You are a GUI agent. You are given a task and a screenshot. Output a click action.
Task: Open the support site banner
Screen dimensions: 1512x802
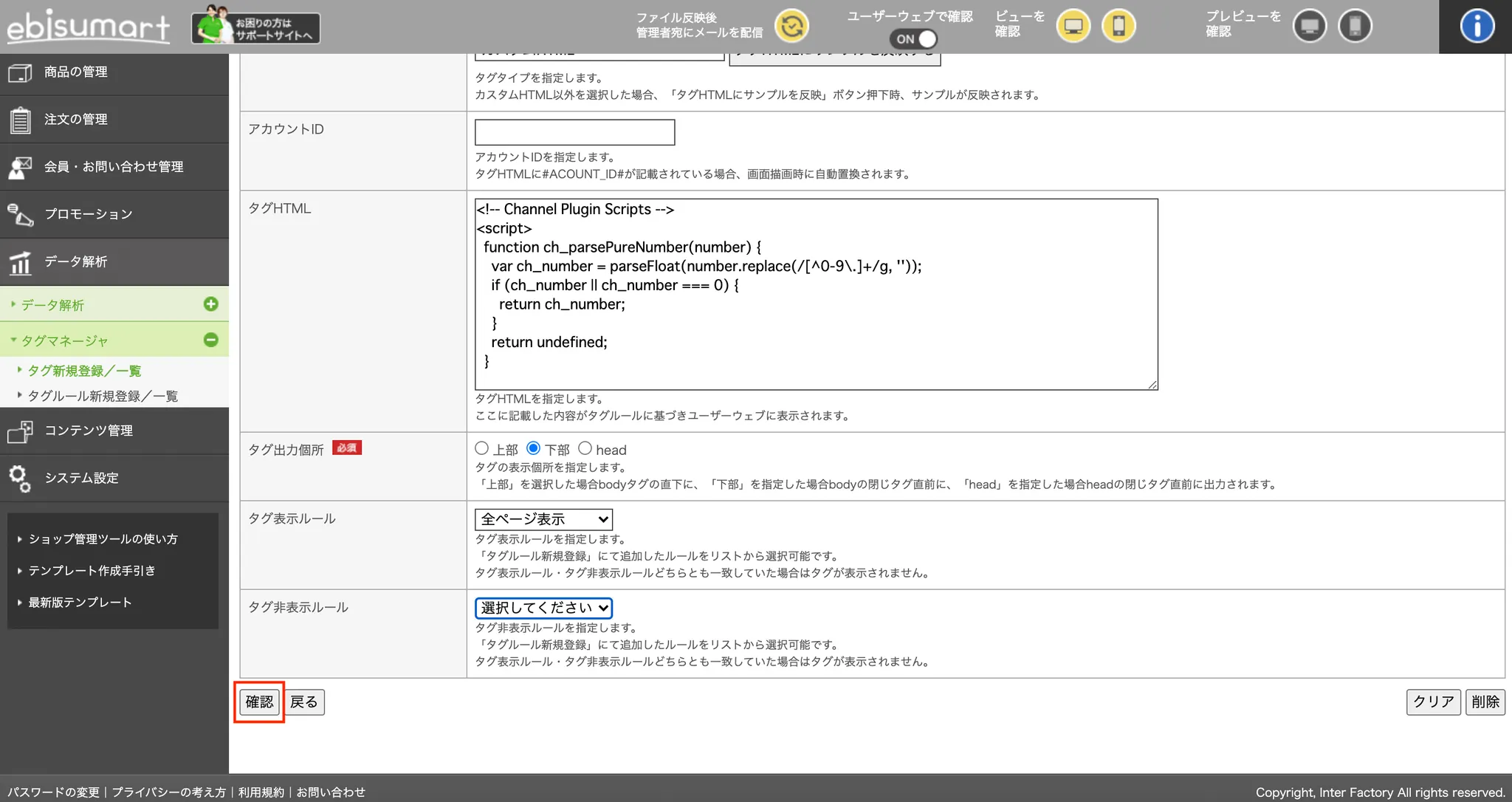coord(255,28)
